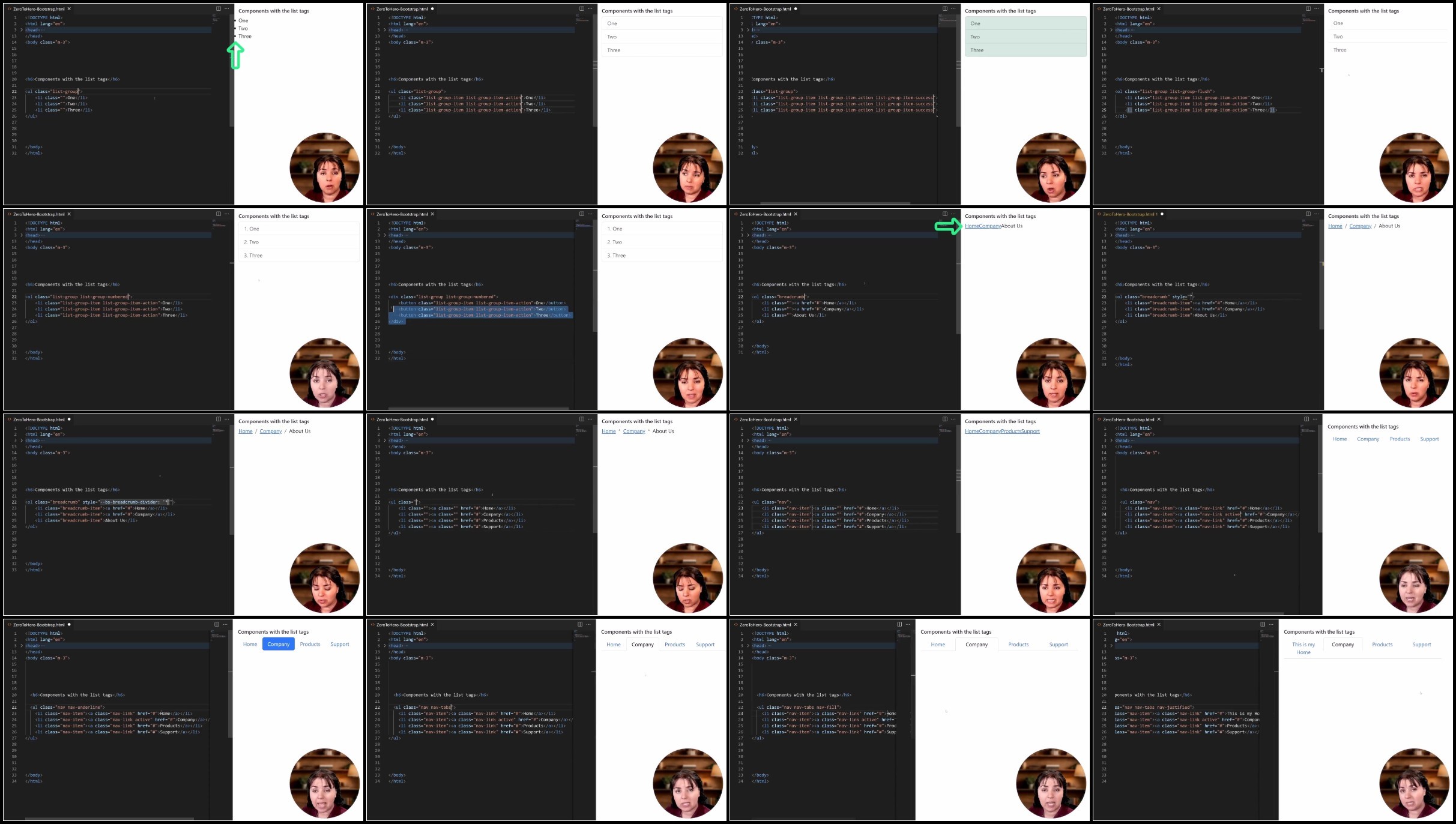The height and width of the screenshot is (824, 1456).
Task: Click split editor icon in bulleted-list frame
Action: pyautogui.click(x=218, y=9)
